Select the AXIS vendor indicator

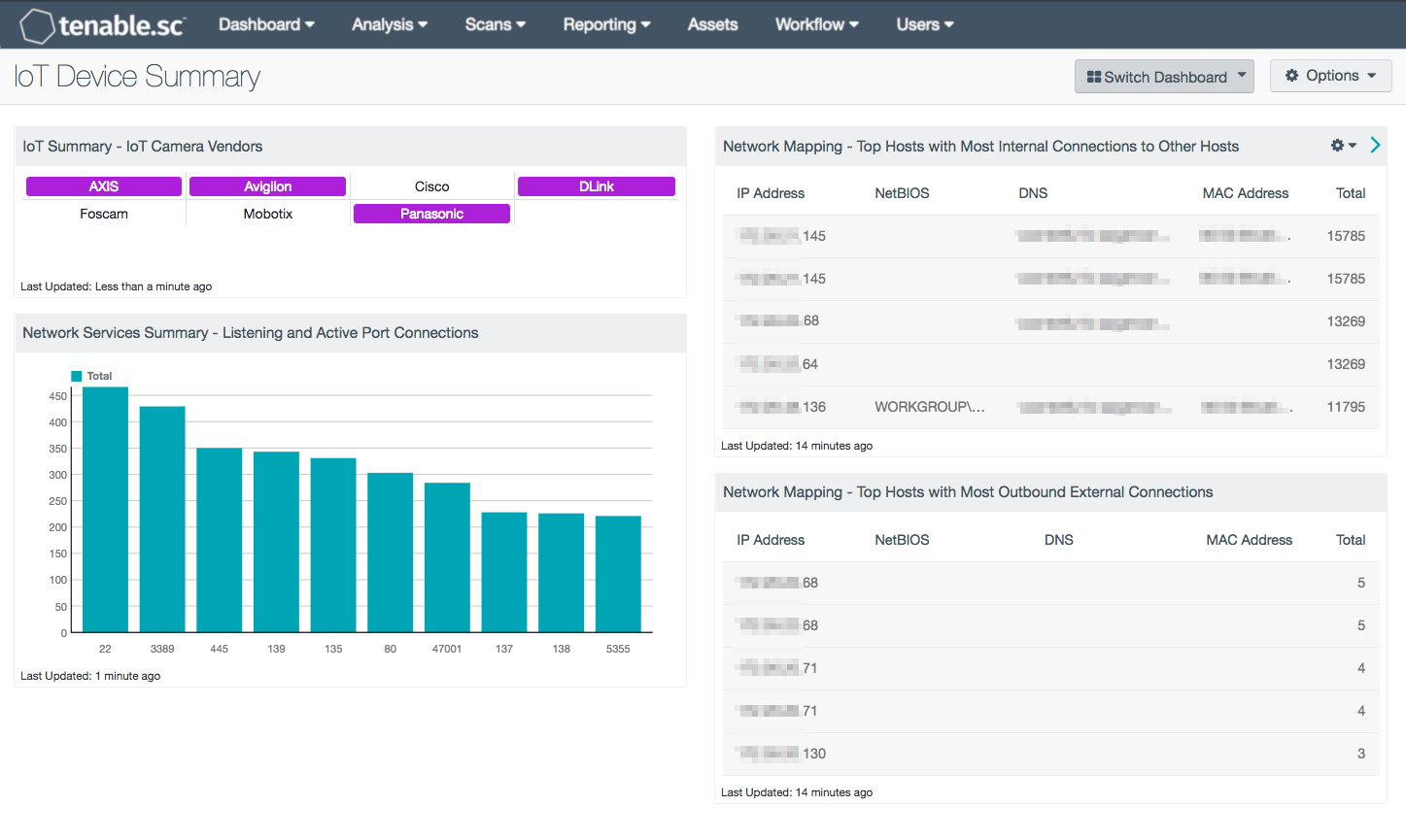pyautogui.click(x=104, y=186)
